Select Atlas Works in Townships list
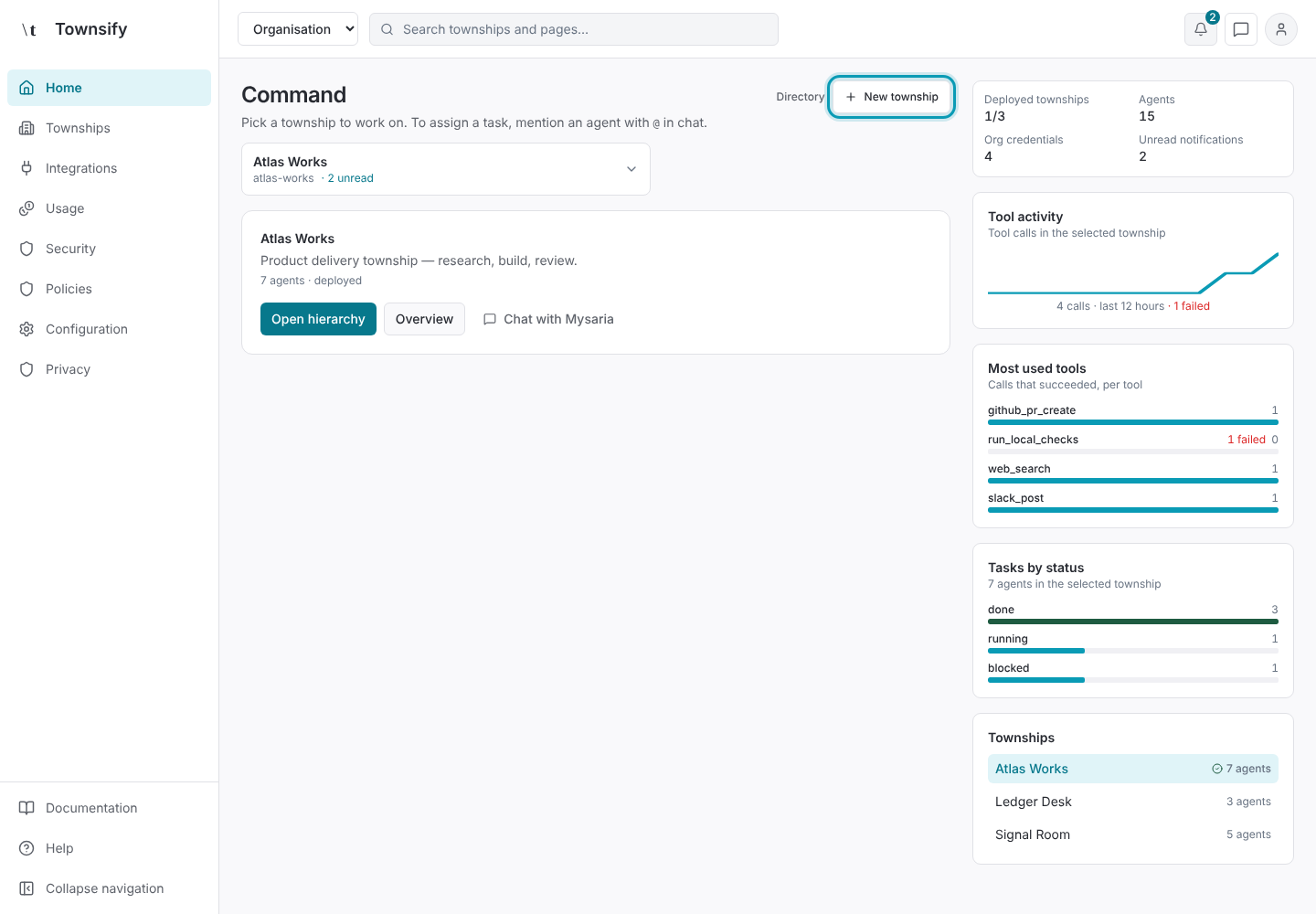Viewport: 1316px width, 914px height. pos(1133,769)
